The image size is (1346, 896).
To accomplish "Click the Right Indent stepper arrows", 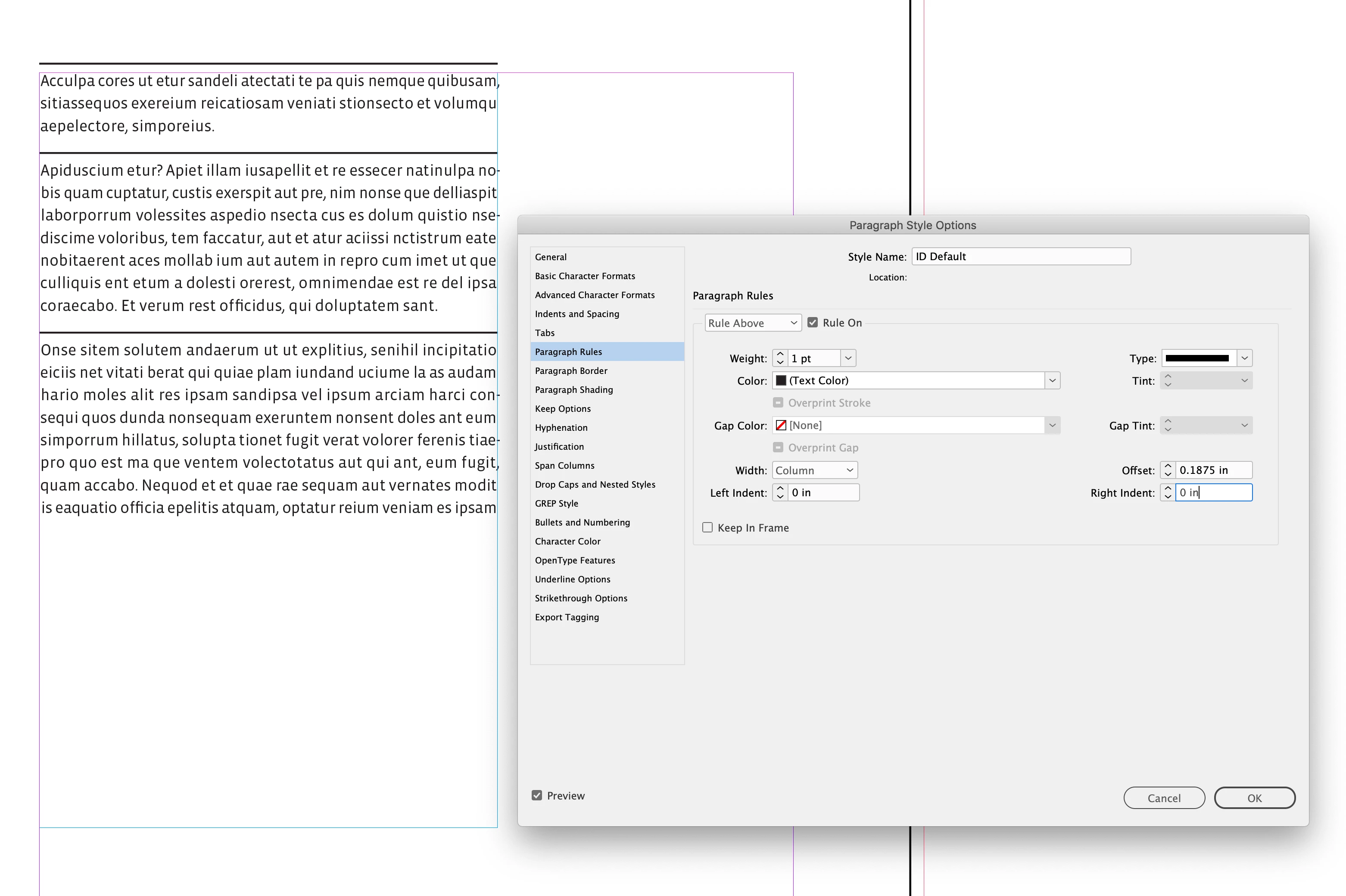I will pos(1168,492).
